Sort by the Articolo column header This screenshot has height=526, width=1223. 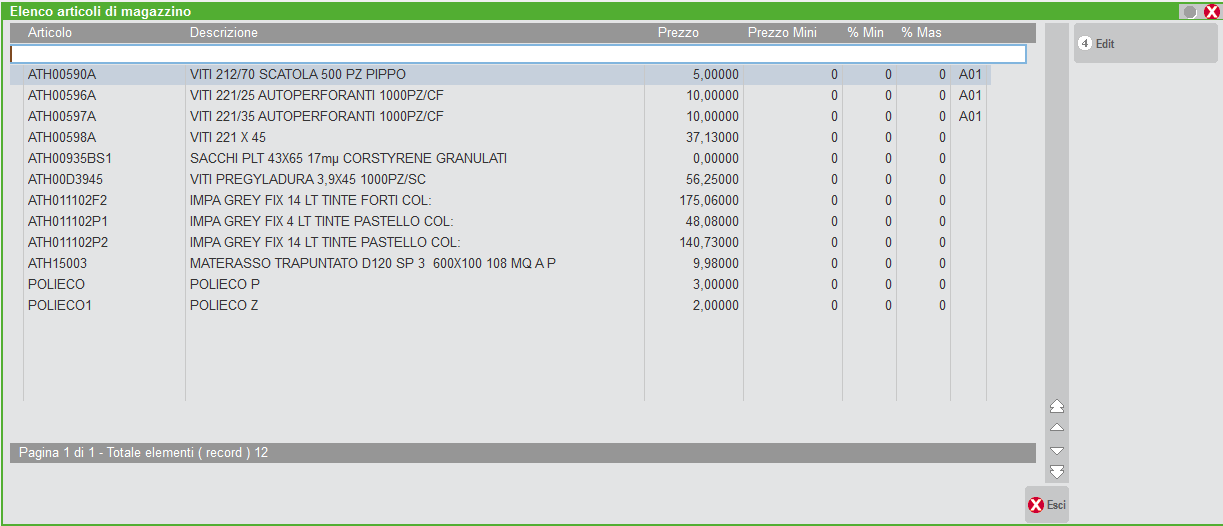click(50, 33)
